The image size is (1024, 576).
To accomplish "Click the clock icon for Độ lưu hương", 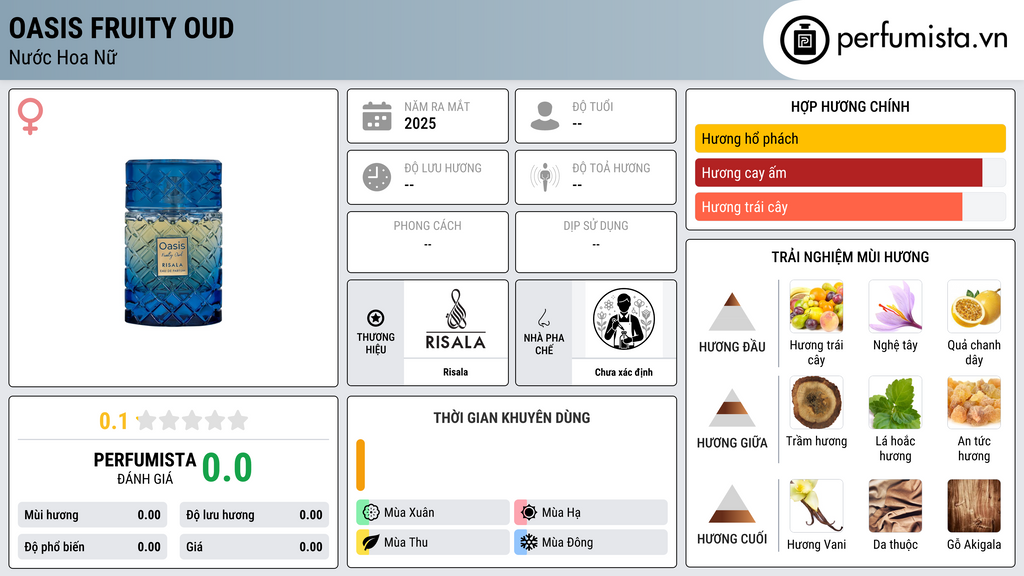I will pyautogui.click(x=377, y=177).
